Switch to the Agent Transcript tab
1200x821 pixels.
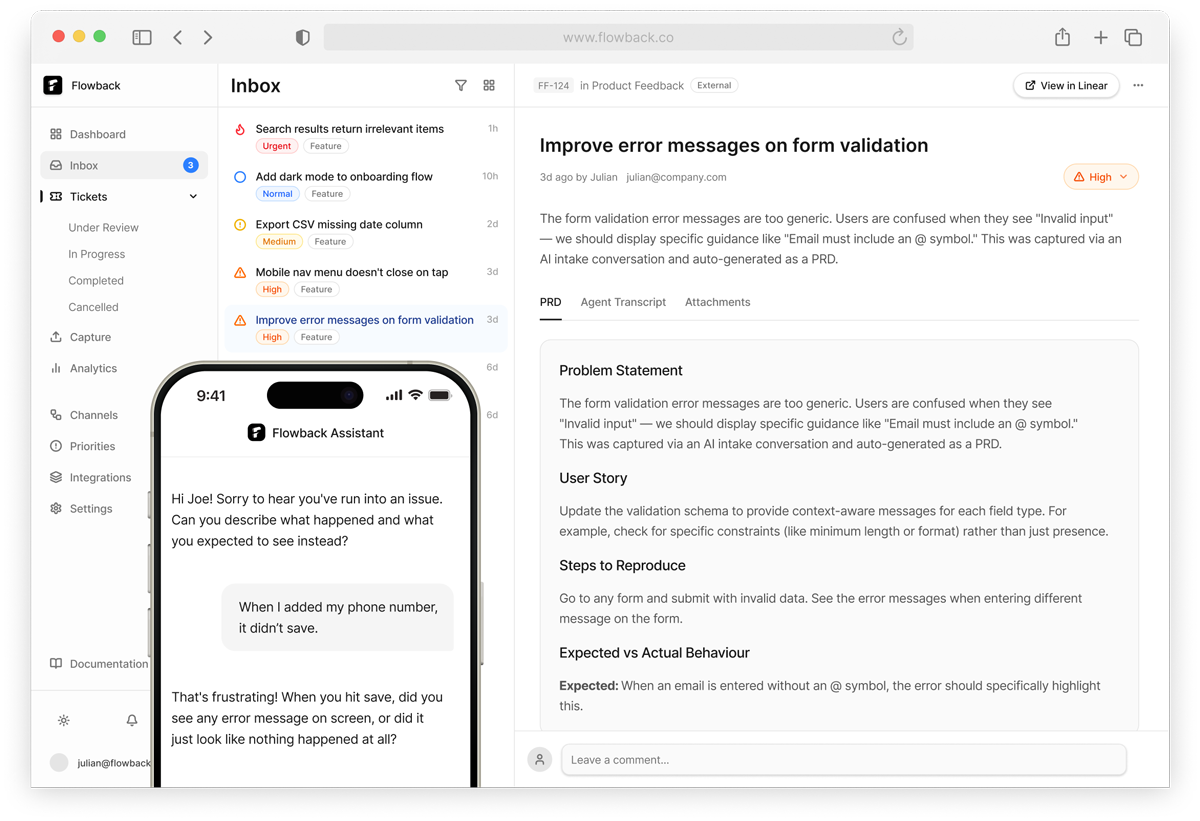coord(623,302)
